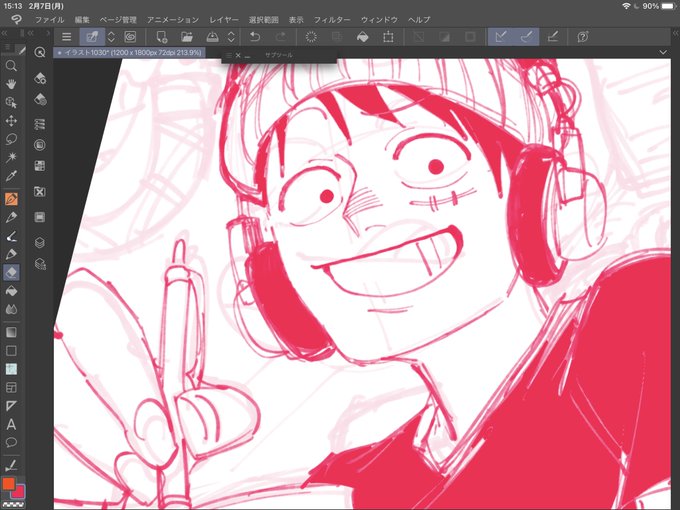The image size is (680, 510).
Task: Select the Fill bucket tool in tool palette
Action: coord(11,291)
